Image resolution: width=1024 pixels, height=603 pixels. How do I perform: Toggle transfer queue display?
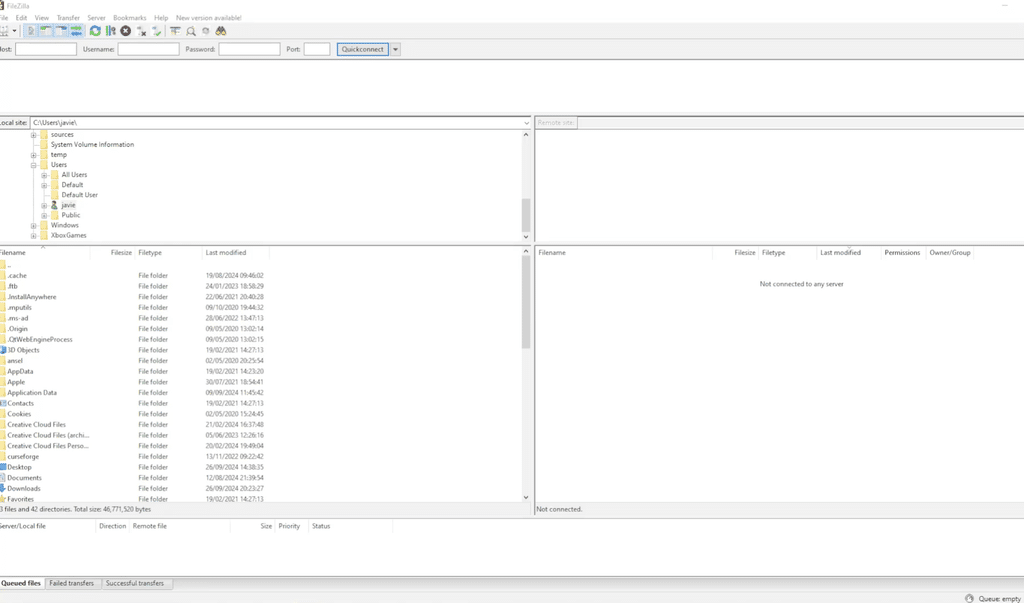click(x=76, y=31)
